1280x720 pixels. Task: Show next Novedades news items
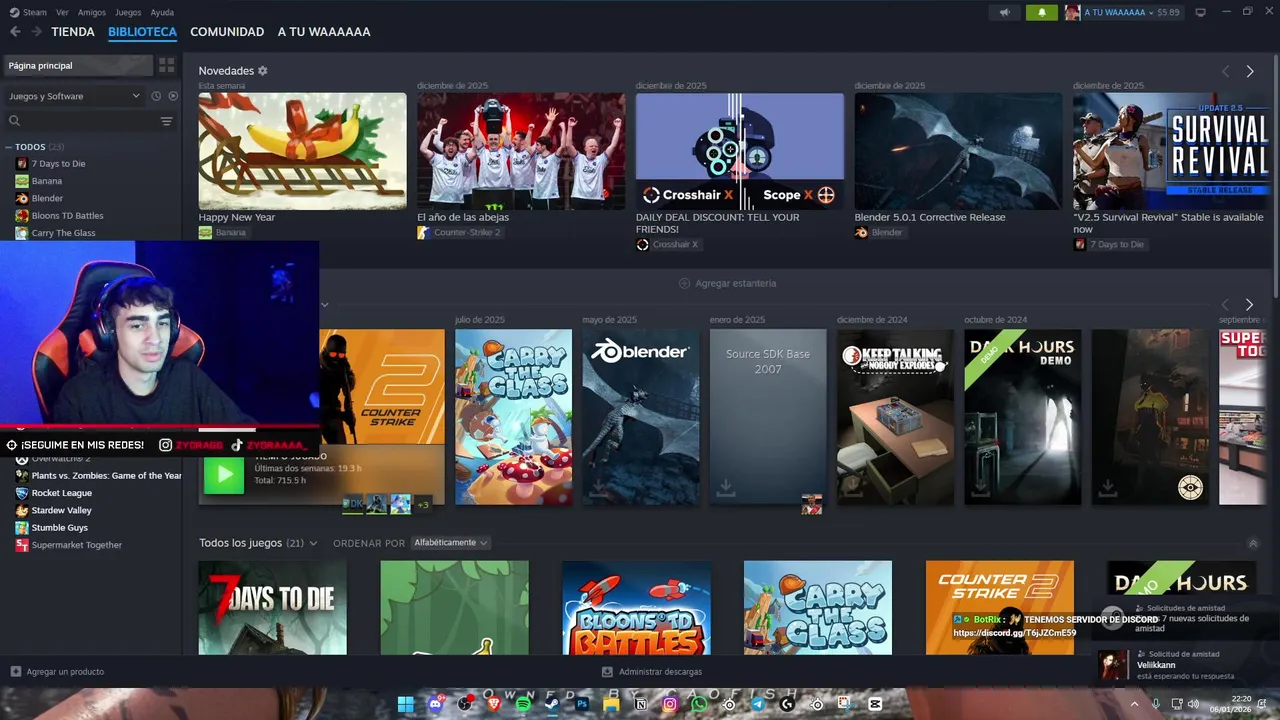coord(1249,71)
